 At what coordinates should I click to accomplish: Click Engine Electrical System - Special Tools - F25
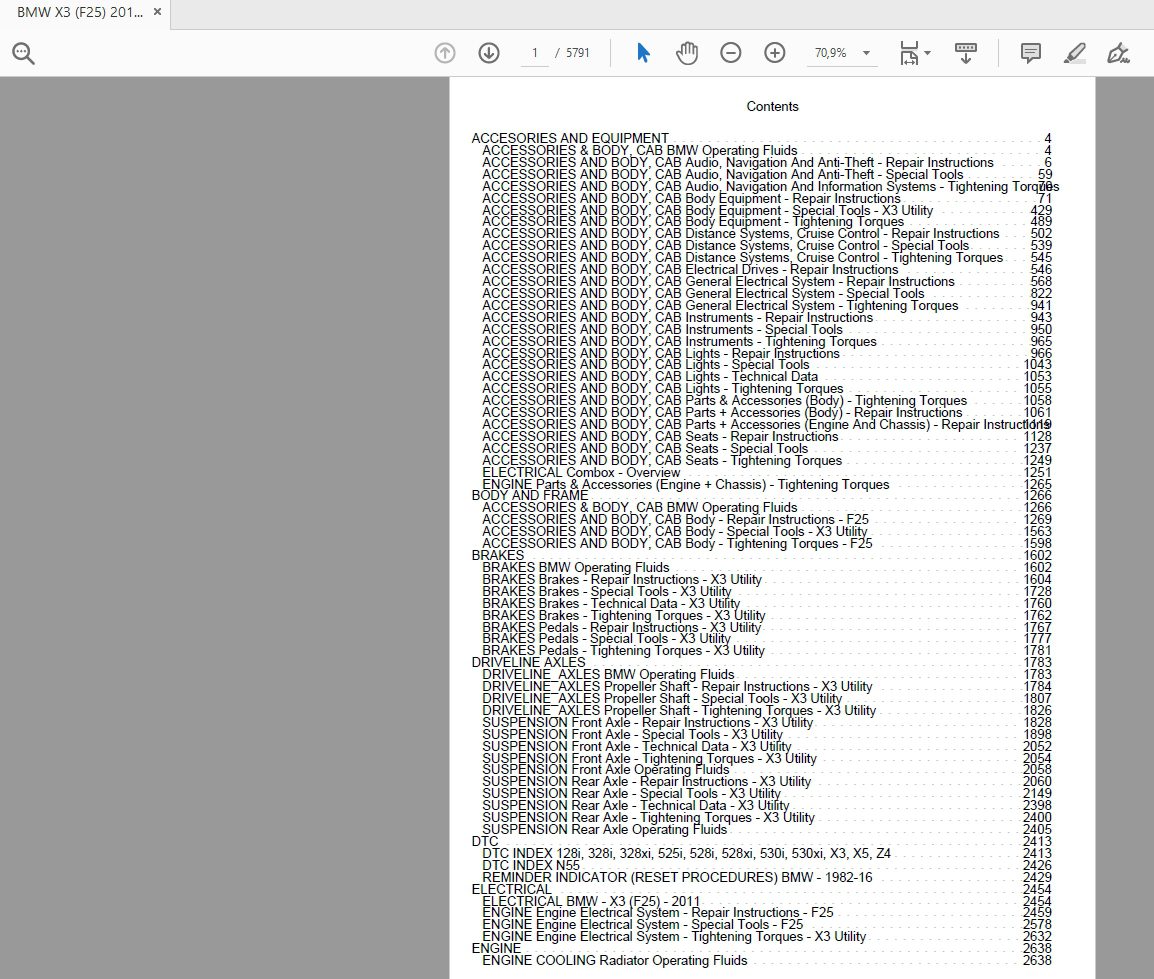(643, 925)
